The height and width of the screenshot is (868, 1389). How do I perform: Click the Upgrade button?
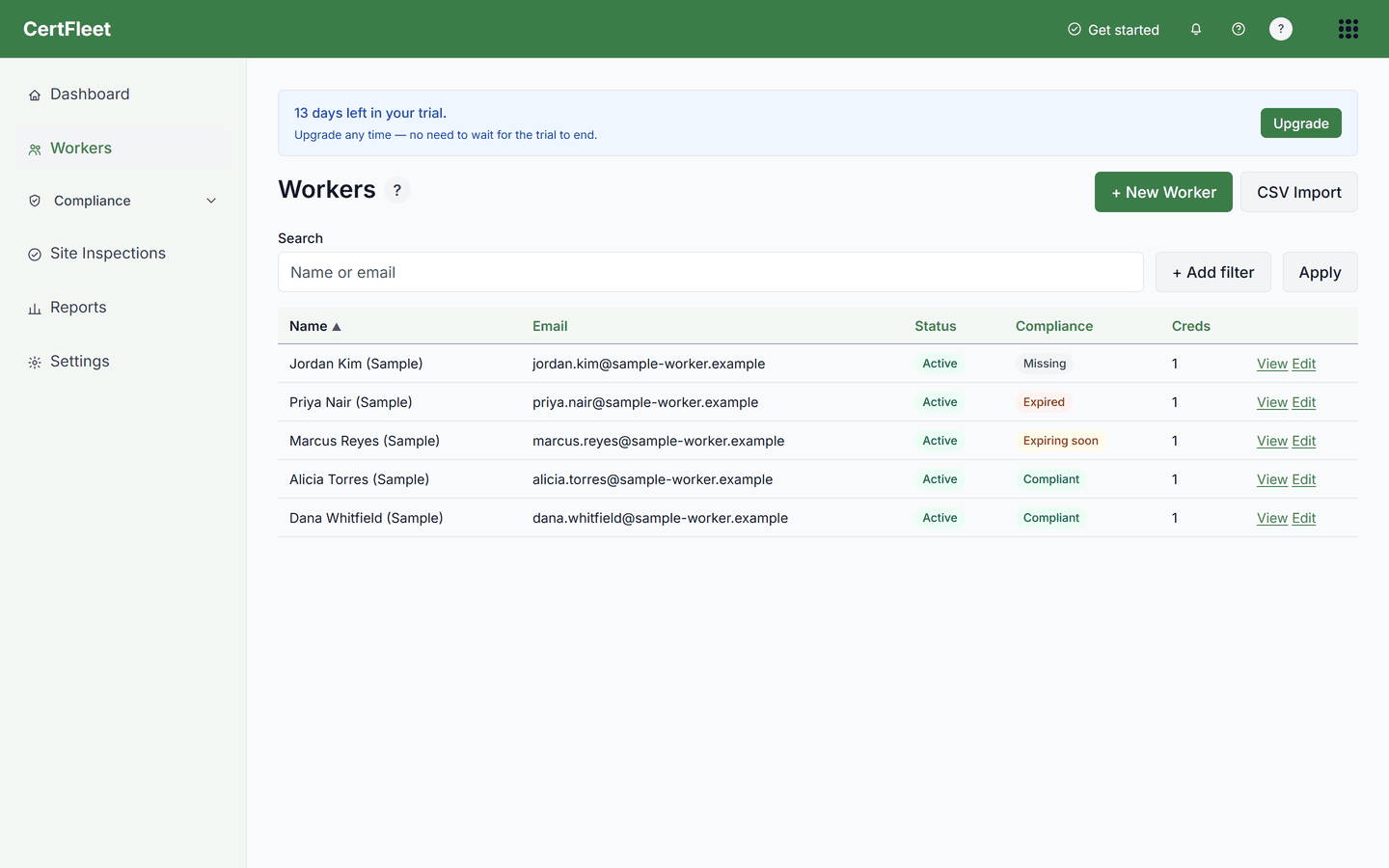(x=1300, y=123)
